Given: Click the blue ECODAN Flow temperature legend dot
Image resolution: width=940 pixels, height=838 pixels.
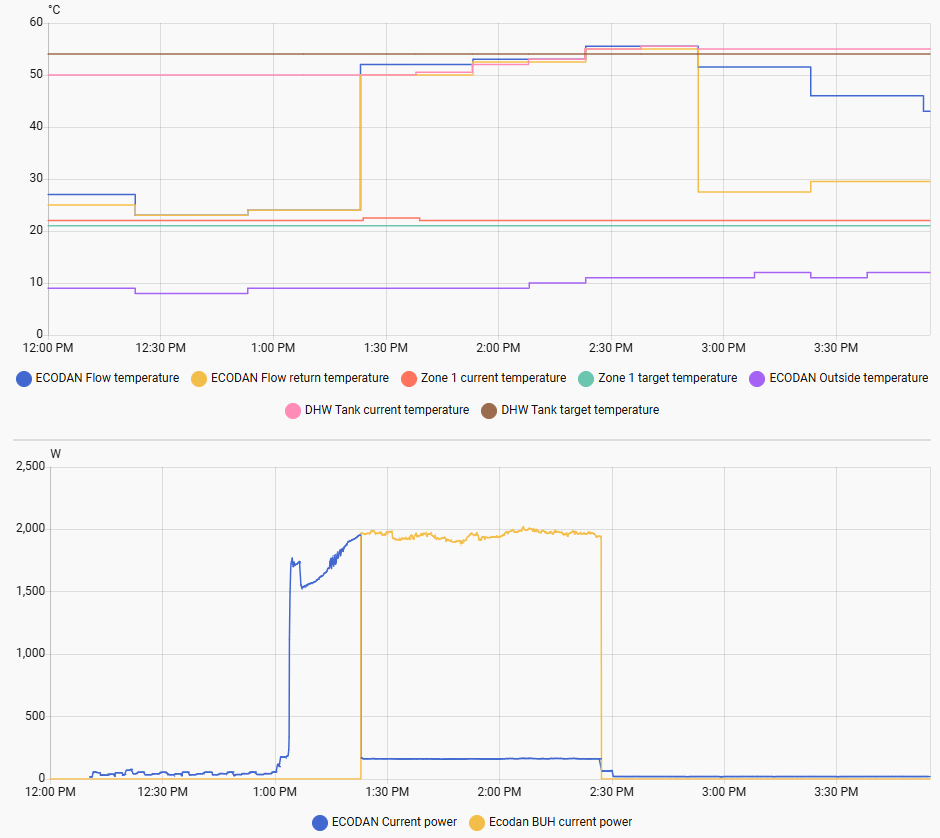Looking at the screenshot, I should coord(24,378).
